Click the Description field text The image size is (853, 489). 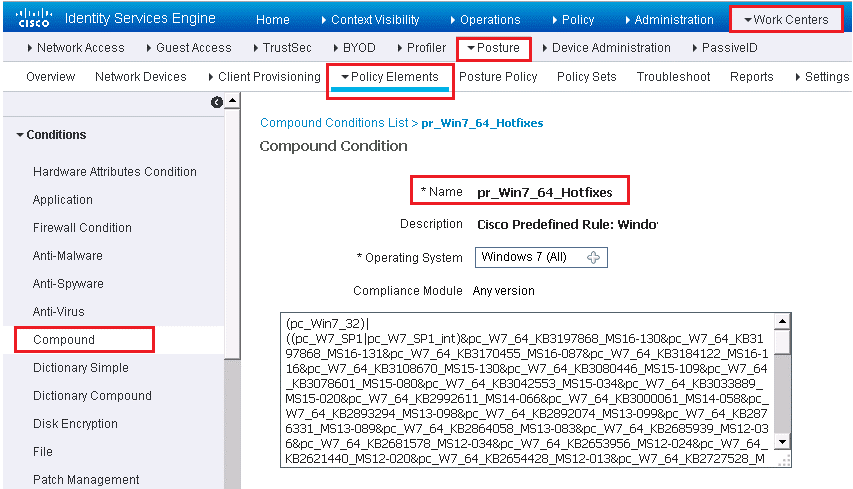pos(567,224)
